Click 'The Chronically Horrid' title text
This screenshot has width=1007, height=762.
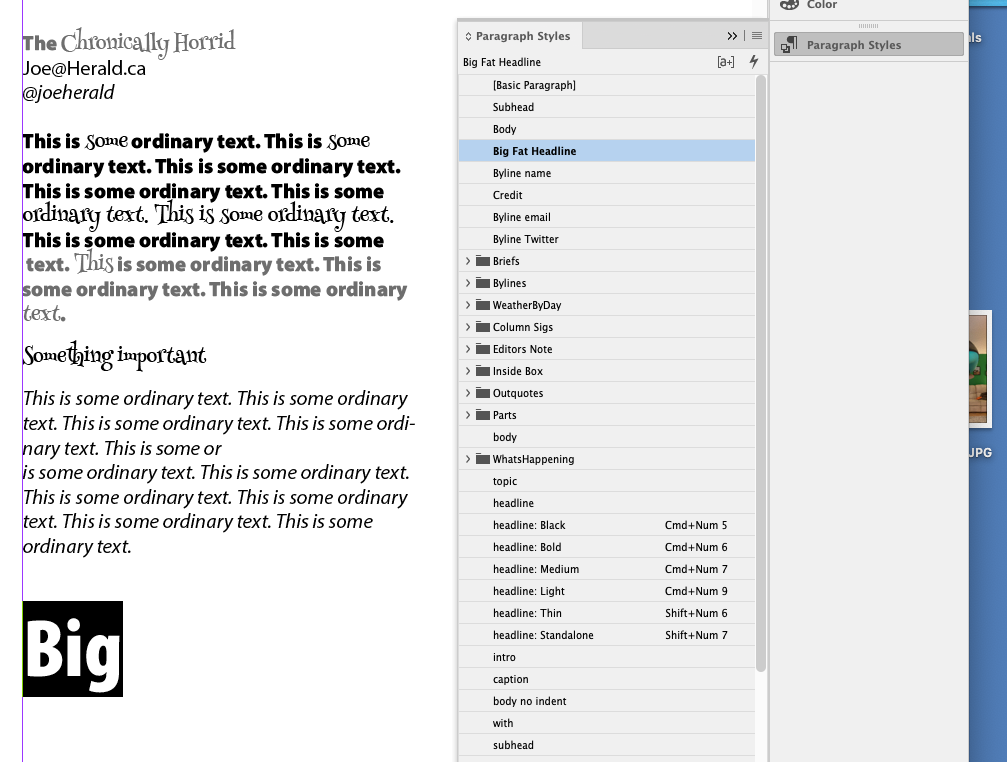point(128,42)
